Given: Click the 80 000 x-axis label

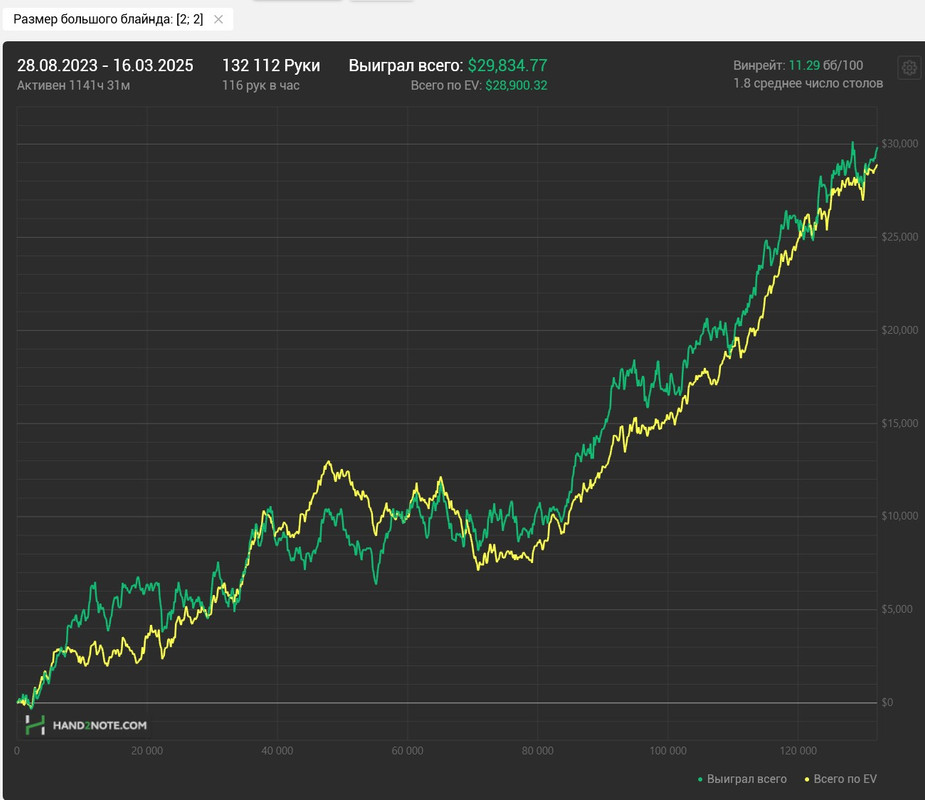Looking at the screenshot, I should click(537, 750).
